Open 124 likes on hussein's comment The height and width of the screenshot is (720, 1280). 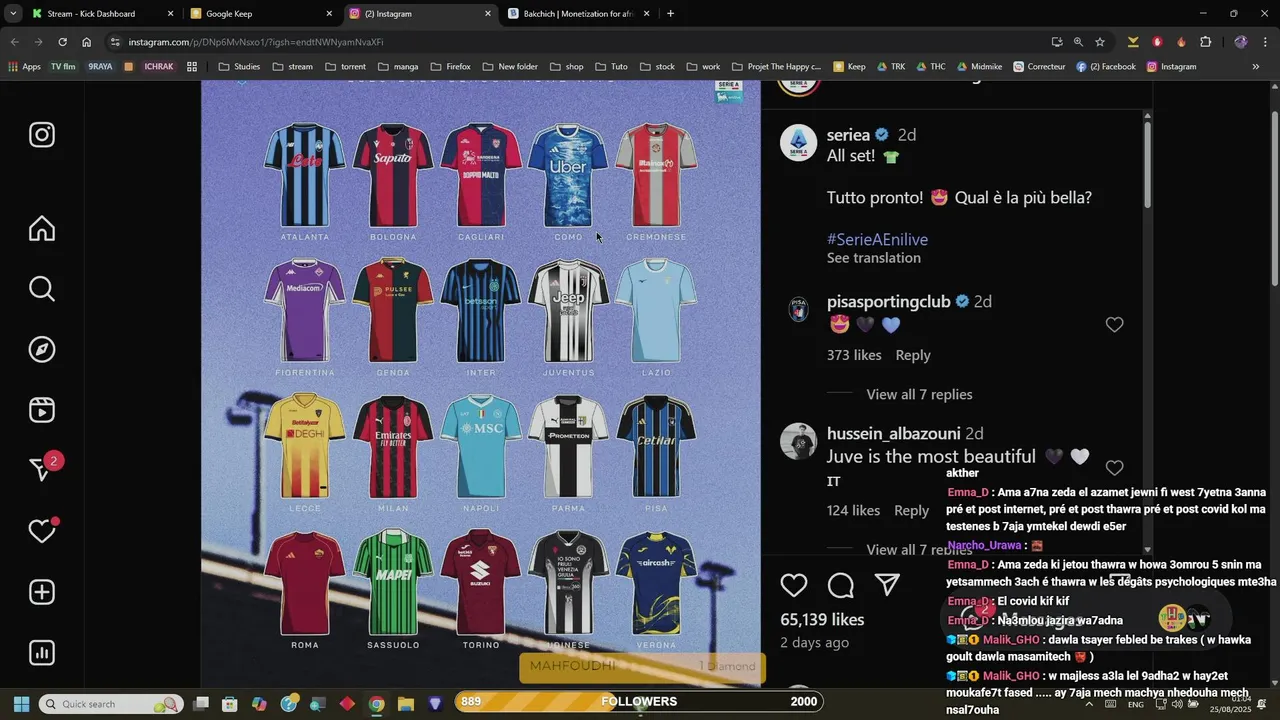coord(853,511)
